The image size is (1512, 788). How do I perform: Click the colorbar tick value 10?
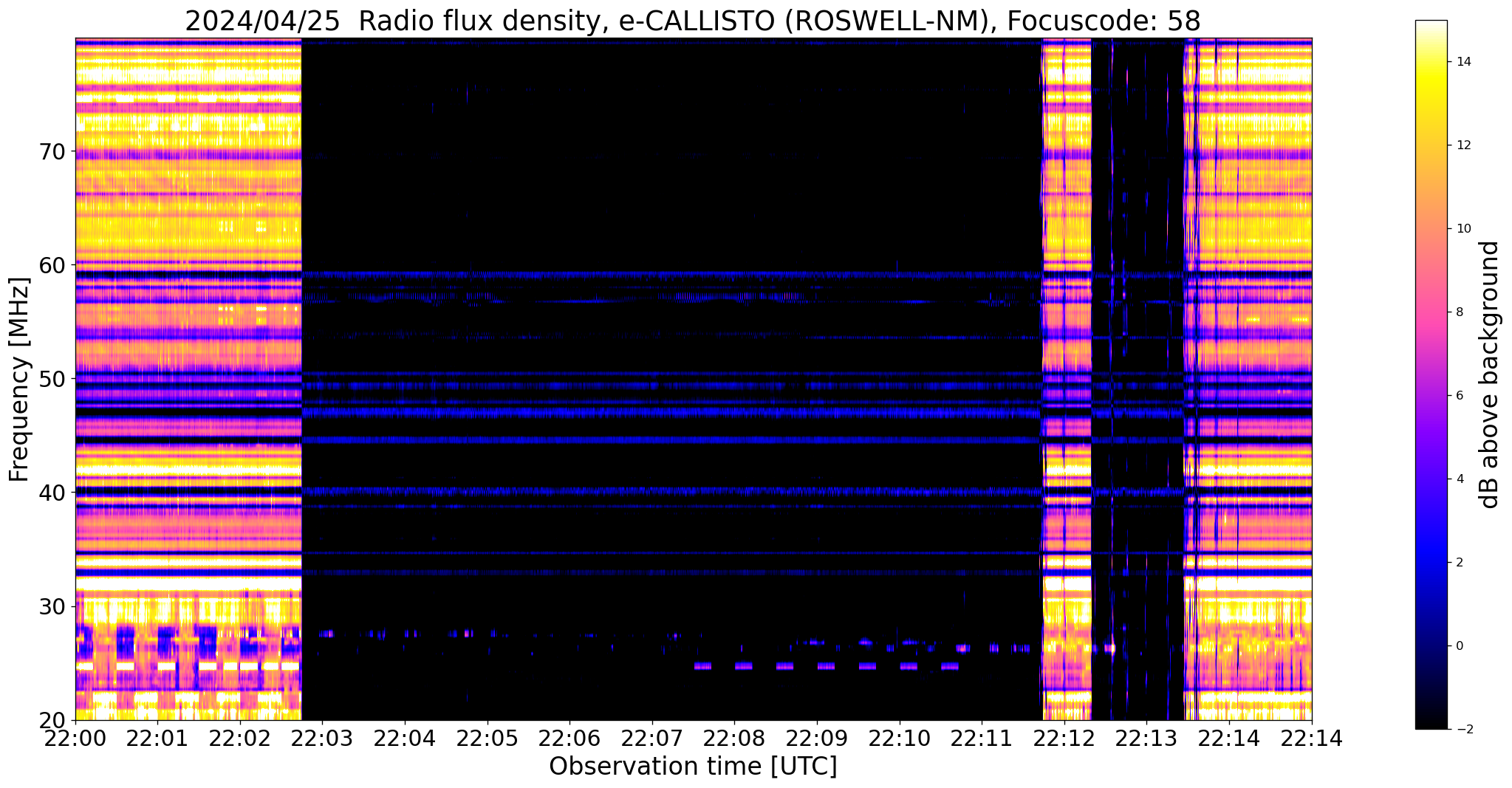[x=1463, y=229]
